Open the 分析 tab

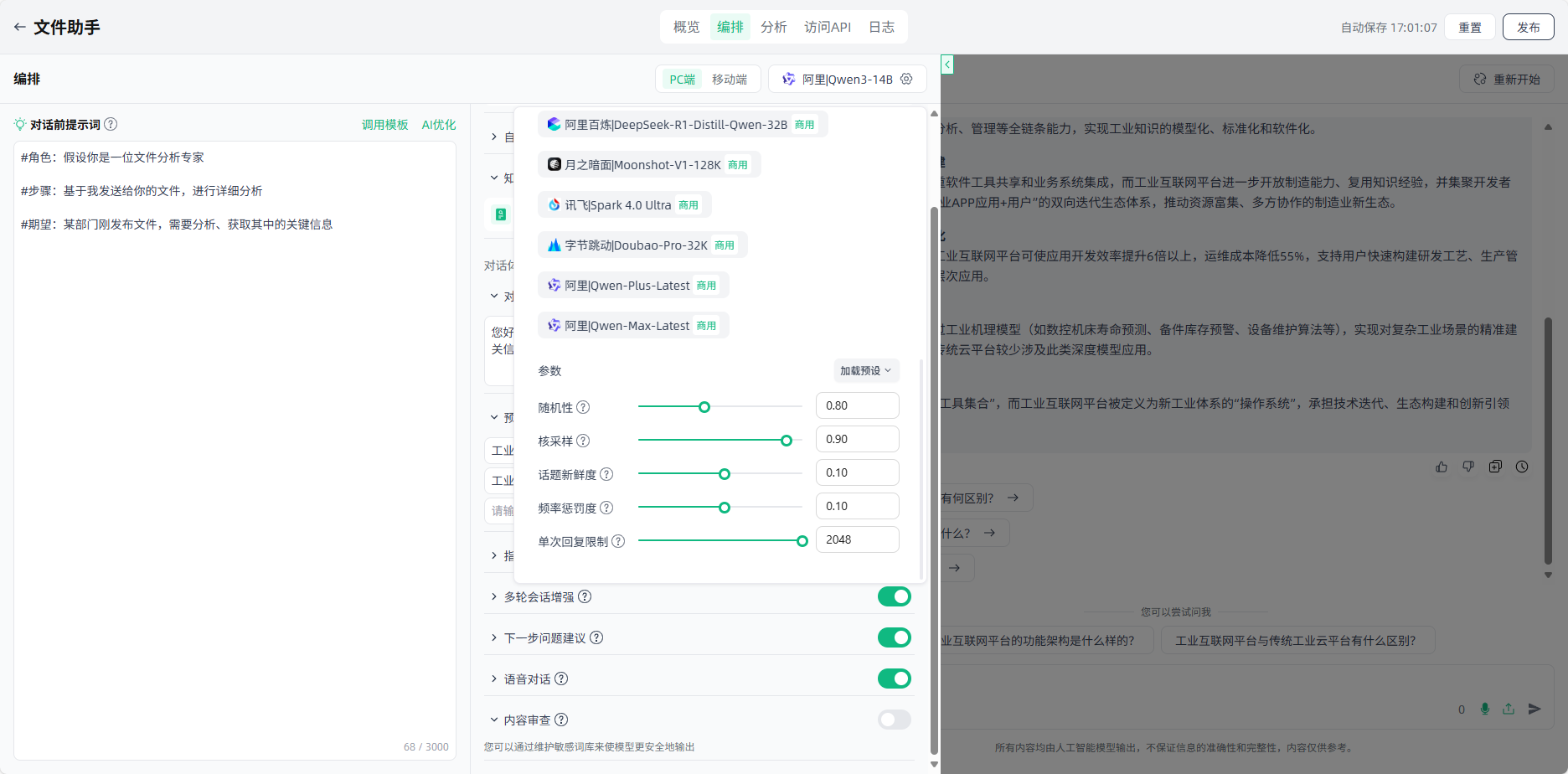[774, 27]
